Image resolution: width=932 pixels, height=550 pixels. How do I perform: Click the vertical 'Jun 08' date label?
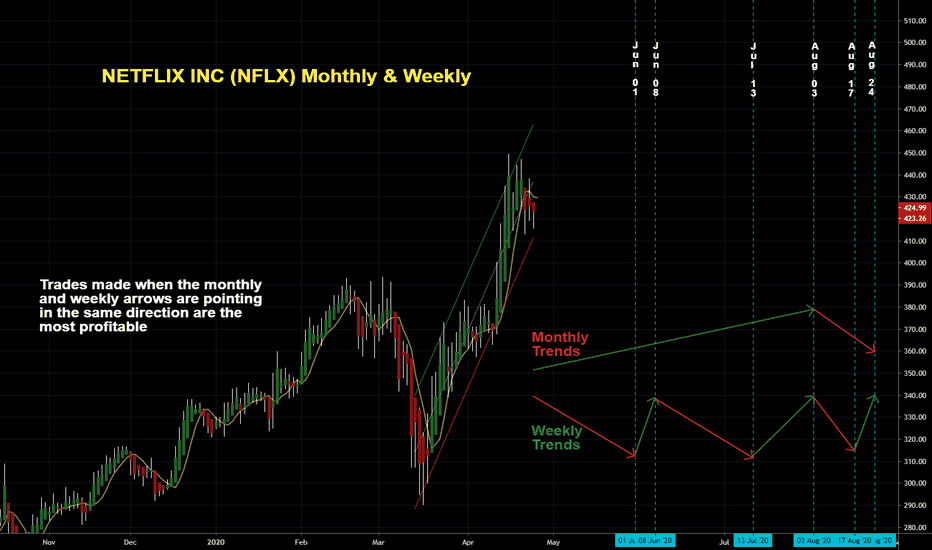656,69
